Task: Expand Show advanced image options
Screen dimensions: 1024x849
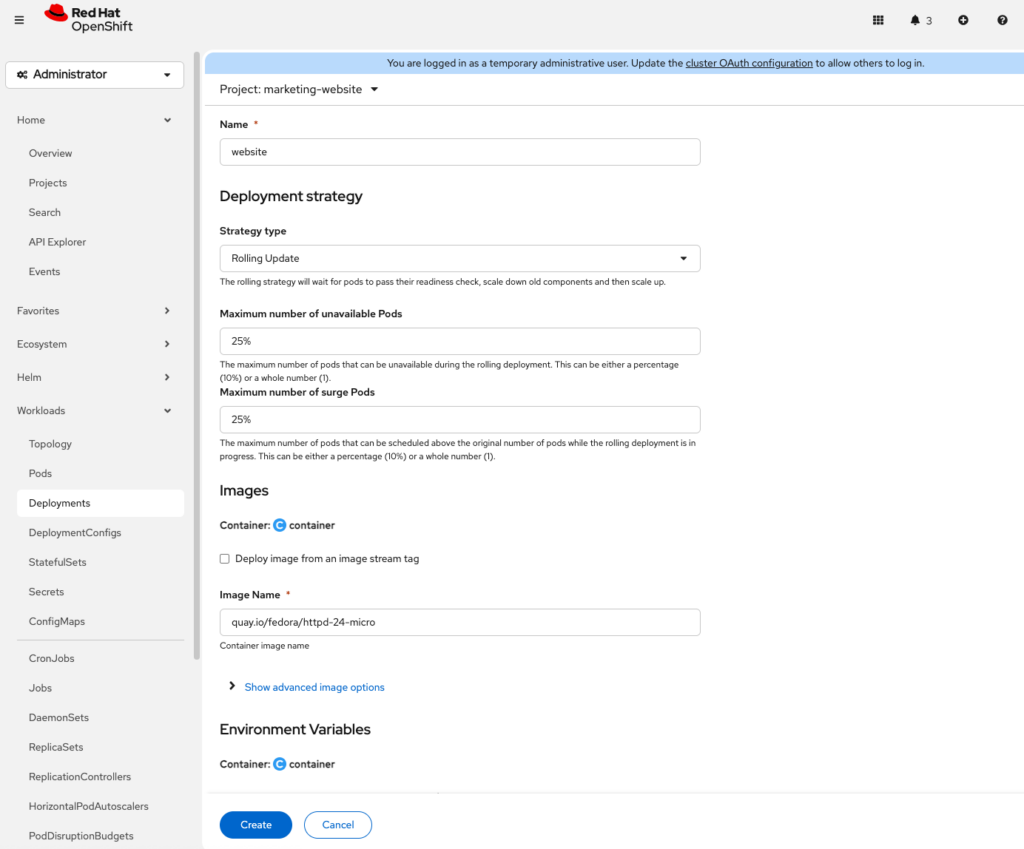Action: [x=314, y=687]
